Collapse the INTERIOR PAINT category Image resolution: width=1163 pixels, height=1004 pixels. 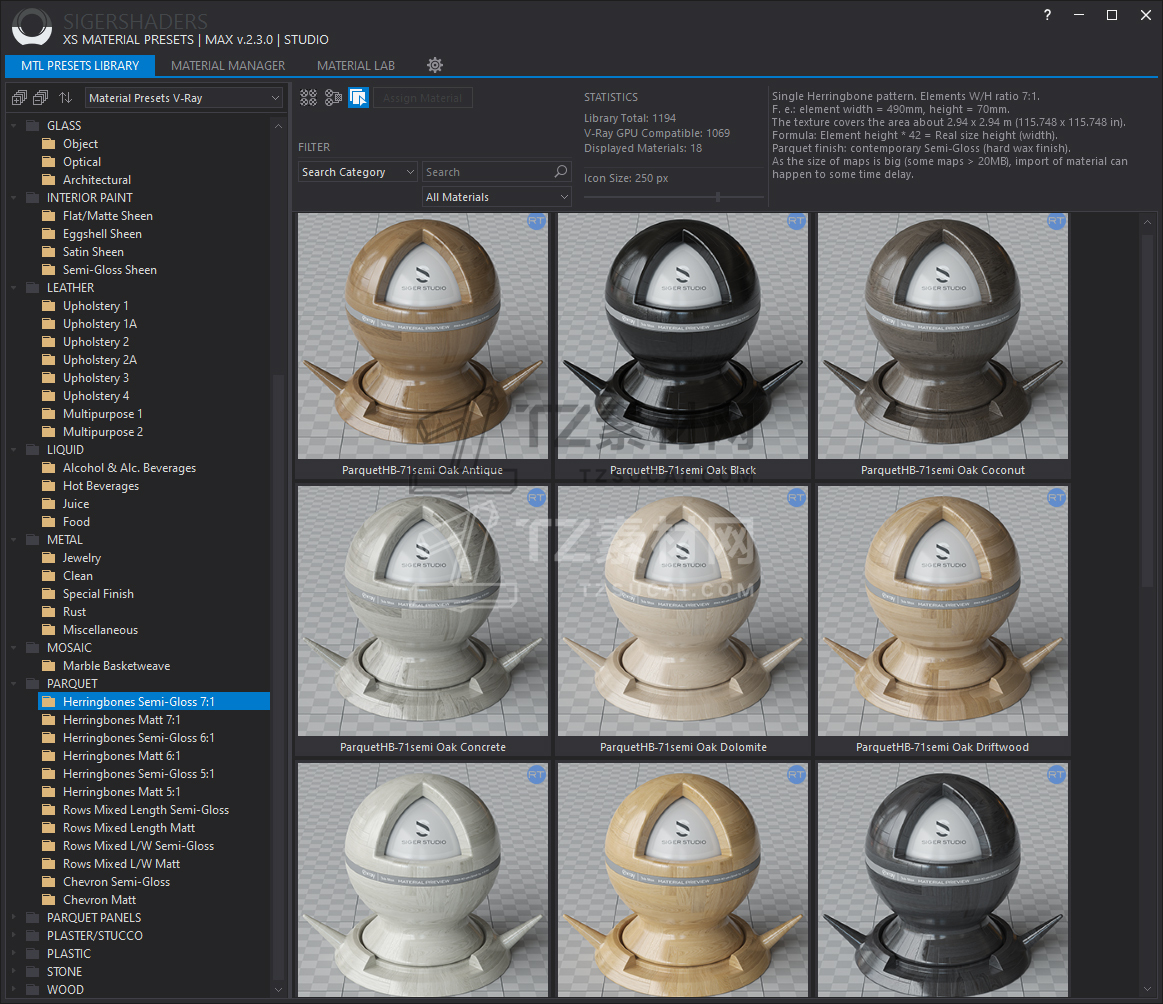(x=13, y=198)
